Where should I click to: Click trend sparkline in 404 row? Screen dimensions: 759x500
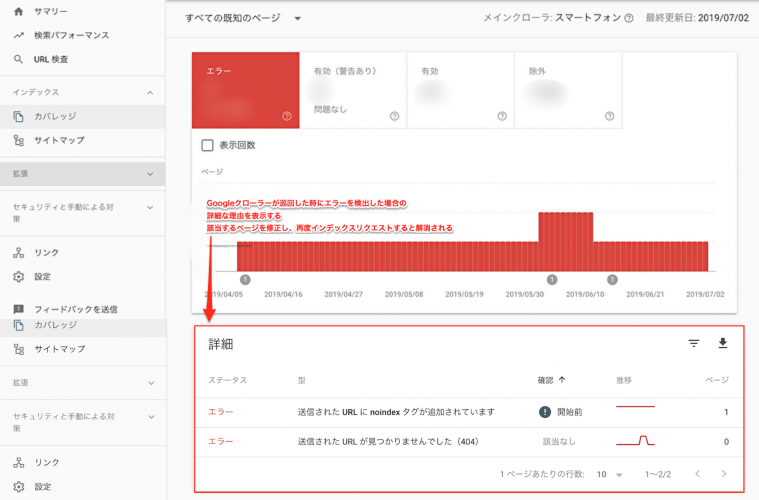[635, 440]
